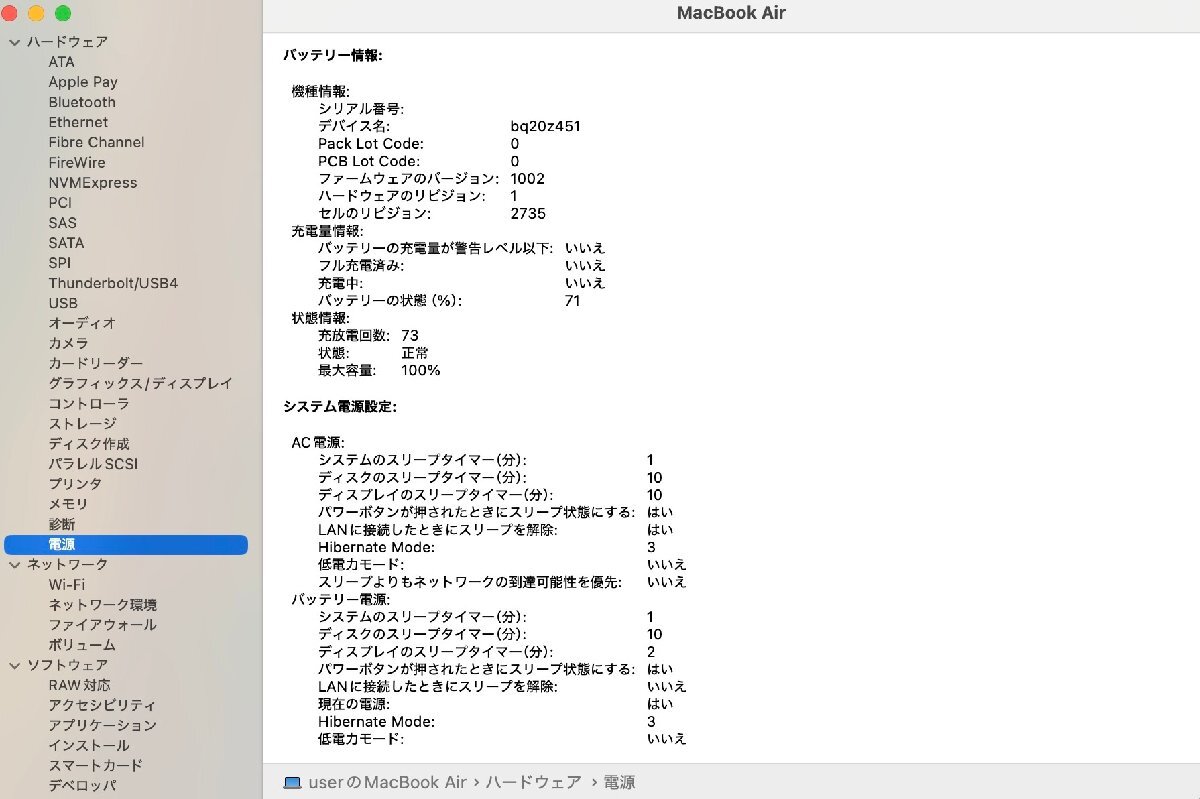Click the cycle count value 73
The height and width of the screenshot is (799, 1200).
(410, 336)
